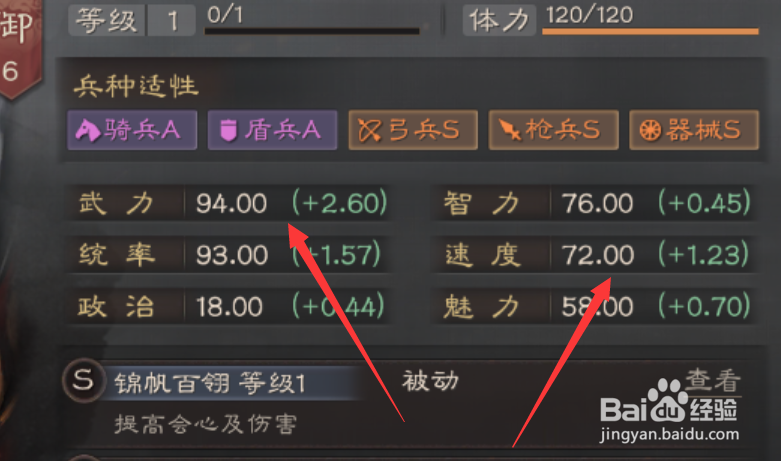781x461 pixels.
Task: Click the spear icon on 枪兵S
Action: [x=510, y=130]
